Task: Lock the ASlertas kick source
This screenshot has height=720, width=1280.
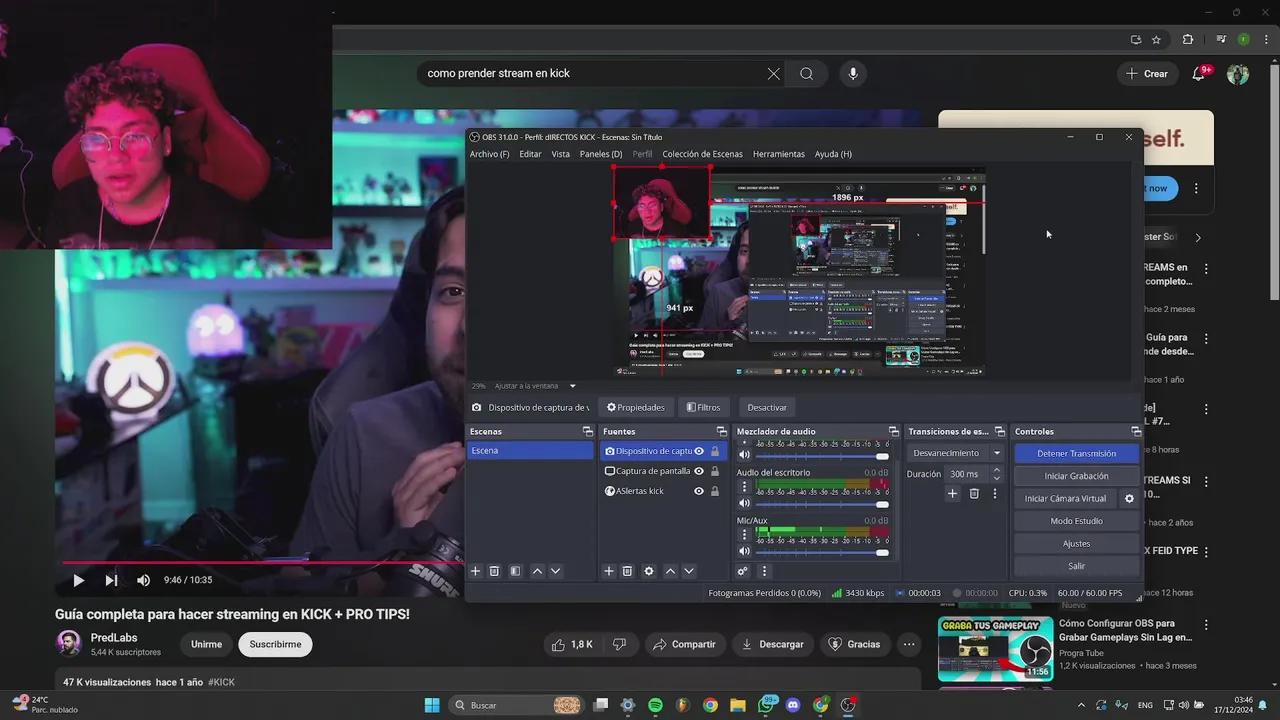Action: click(715, 491)
